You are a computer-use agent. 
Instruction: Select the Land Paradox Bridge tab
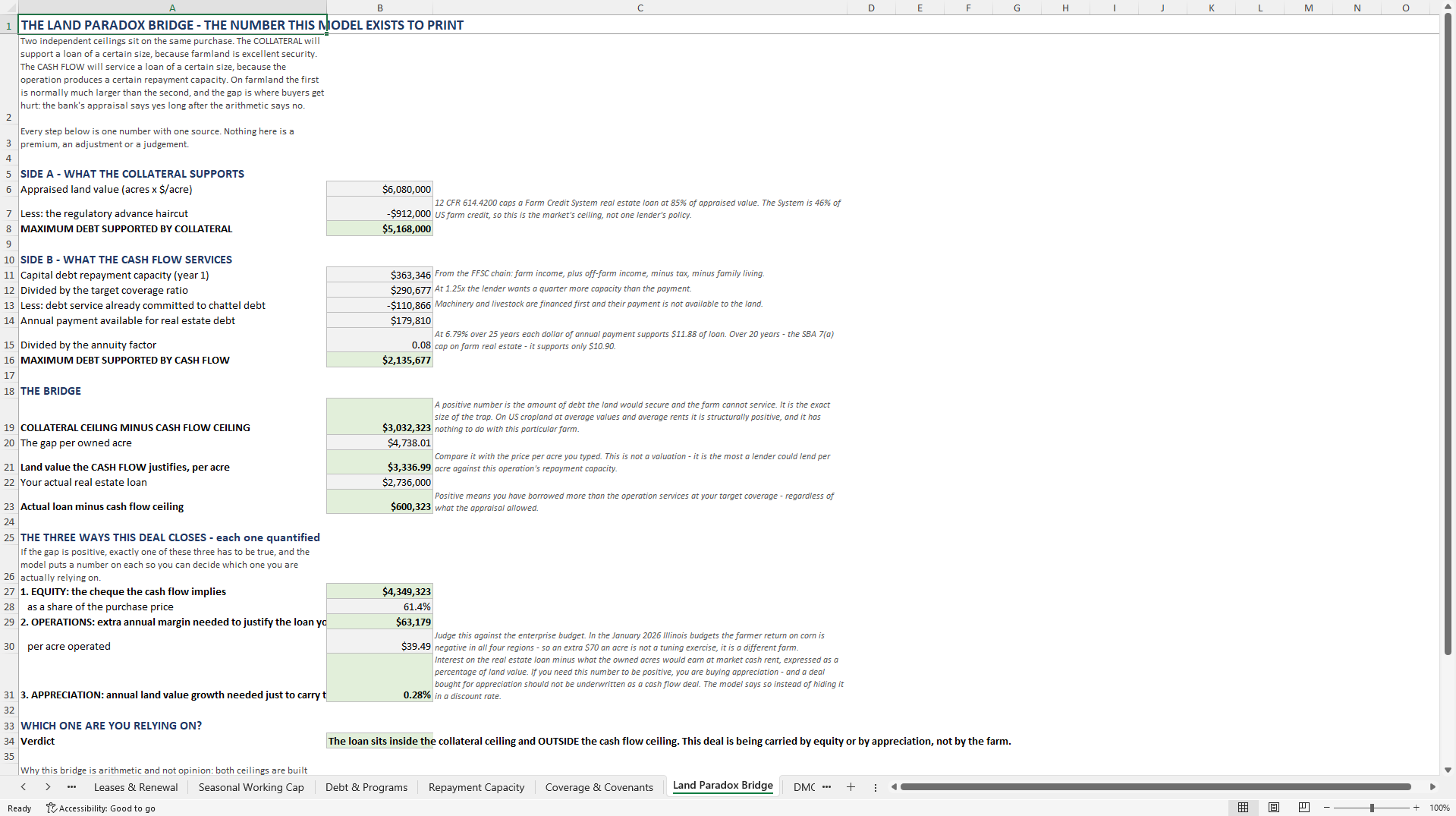click(723, 786)
